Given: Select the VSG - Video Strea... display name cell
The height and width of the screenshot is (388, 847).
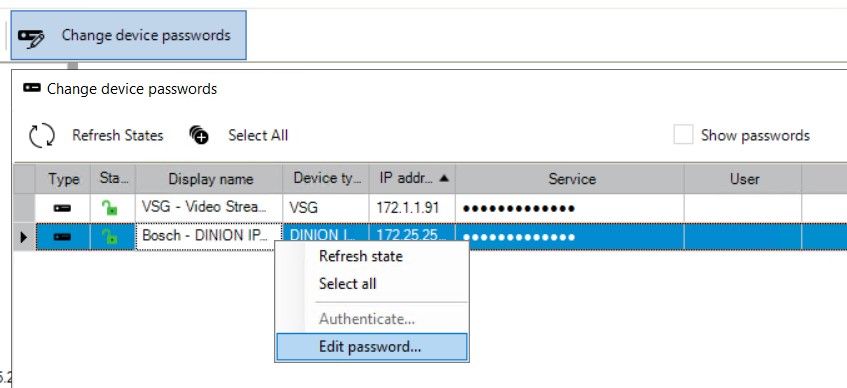Looking at the screenshot, I should (x=209, y=208).
